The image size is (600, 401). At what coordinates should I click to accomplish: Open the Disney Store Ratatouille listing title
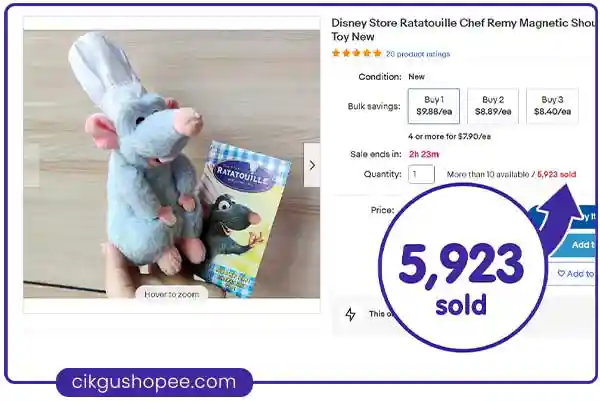[465, 30]
